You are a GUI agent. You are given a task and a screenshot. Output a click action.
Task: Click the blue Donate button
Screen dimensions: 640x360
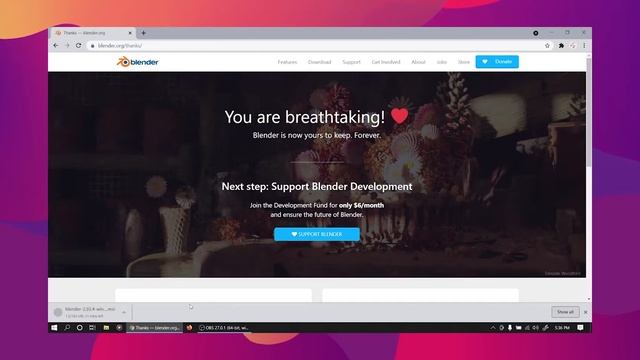pos(497,62)
